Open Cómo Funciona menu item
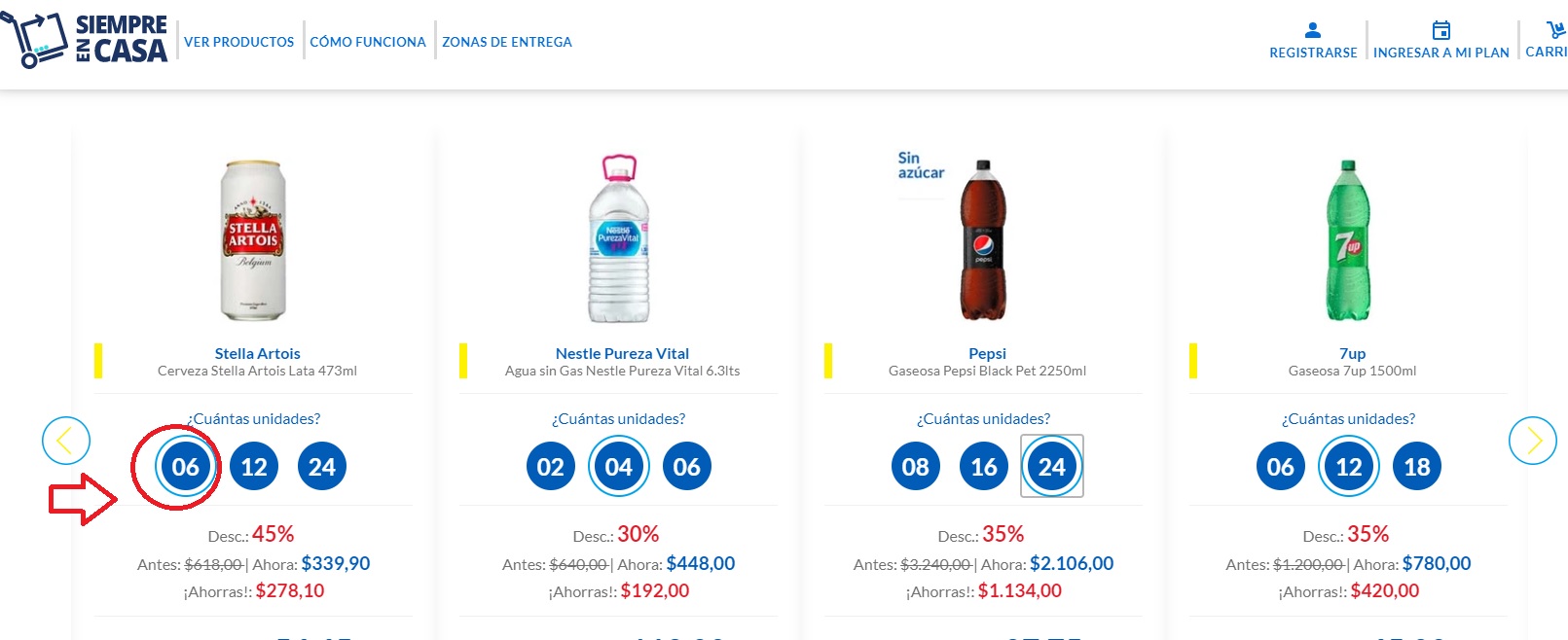Image resolution: width=1568 pixels, height=640 pixels. tap(368, 42)
